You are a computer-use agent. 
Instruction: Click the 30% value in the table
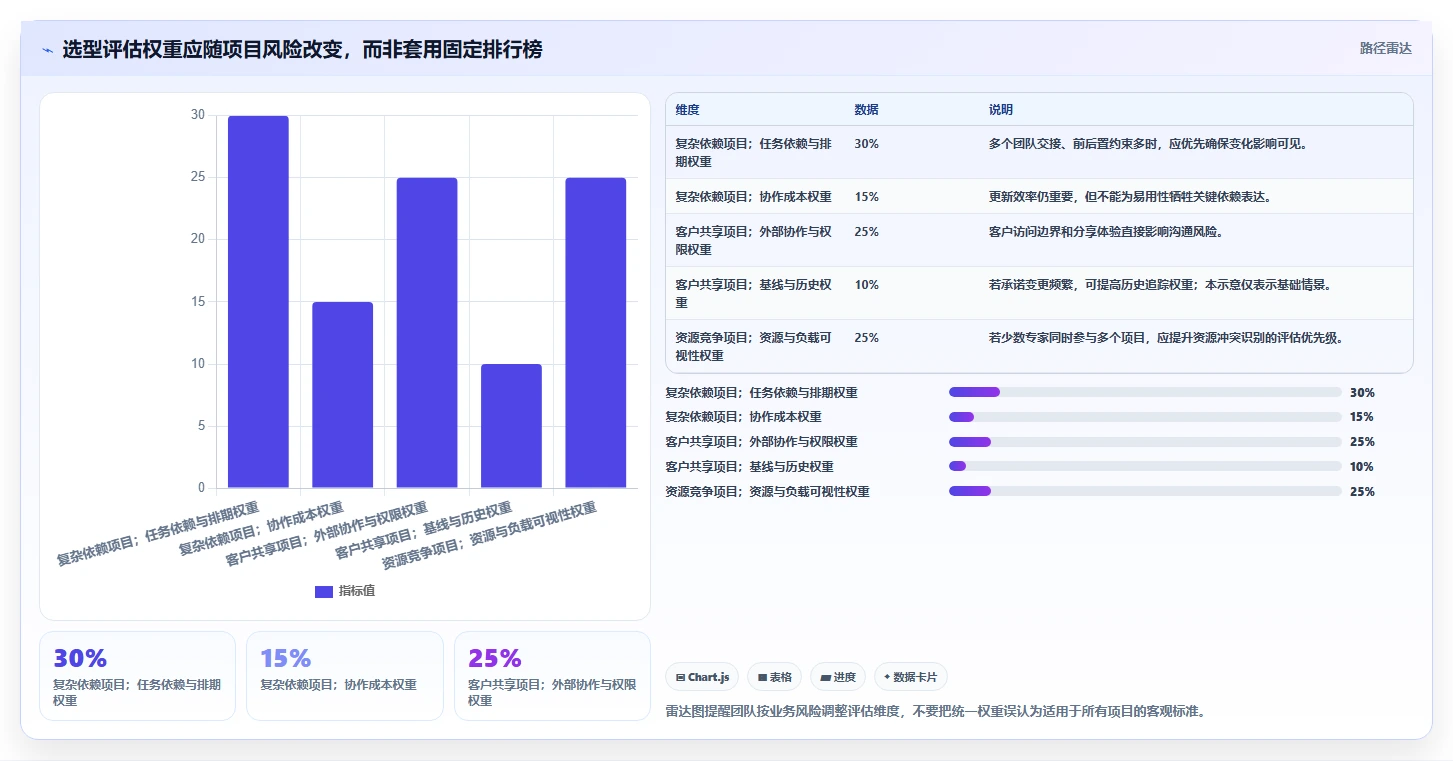pos(867,144)
